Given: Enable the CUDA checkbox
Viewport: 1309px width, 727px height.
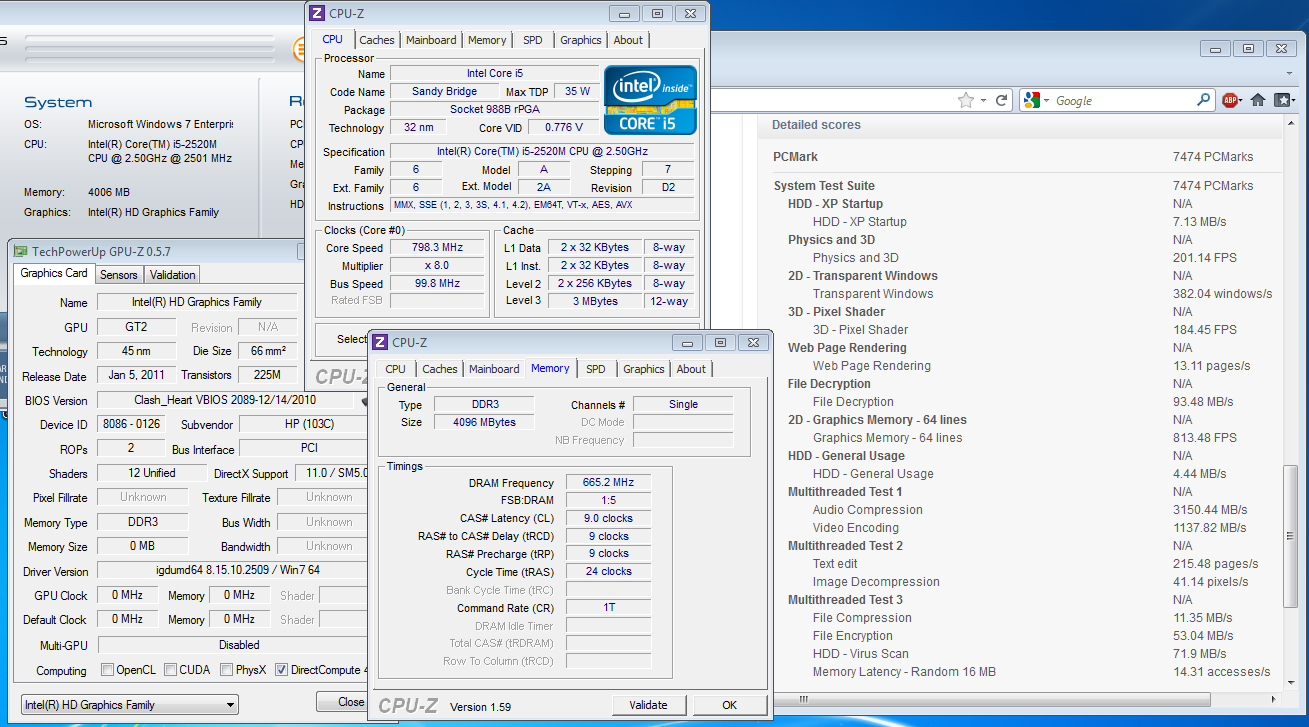Looking at the screenshot, I should tap(171, 670).
